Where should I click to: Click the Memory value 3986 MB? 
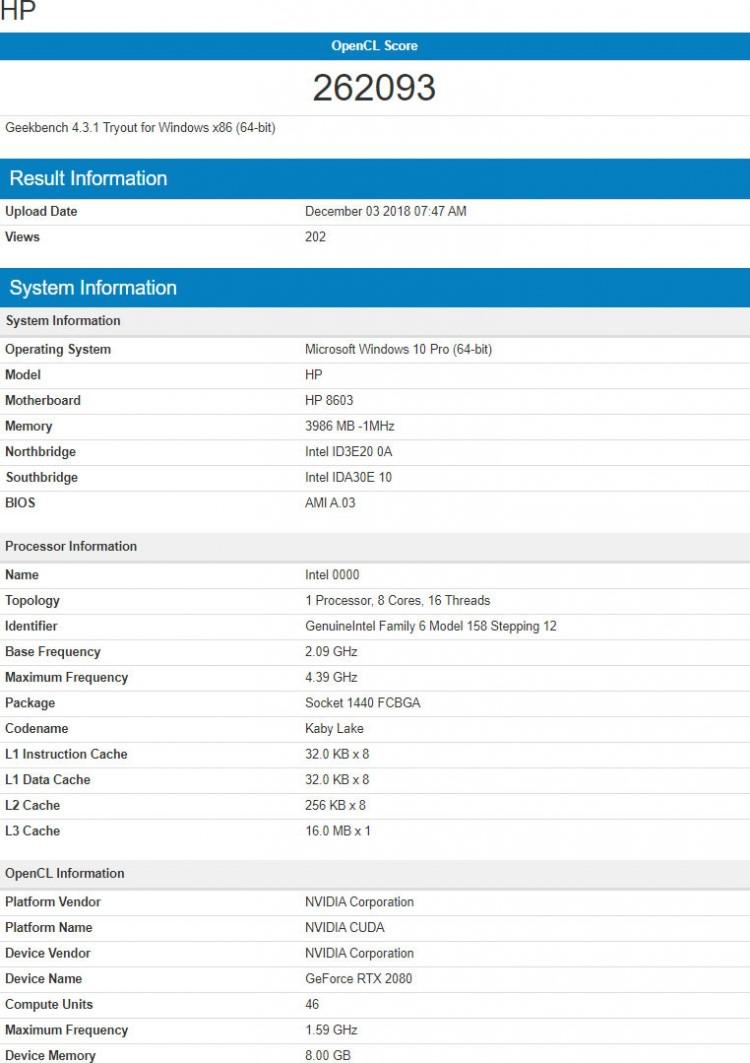pos(349,426)
